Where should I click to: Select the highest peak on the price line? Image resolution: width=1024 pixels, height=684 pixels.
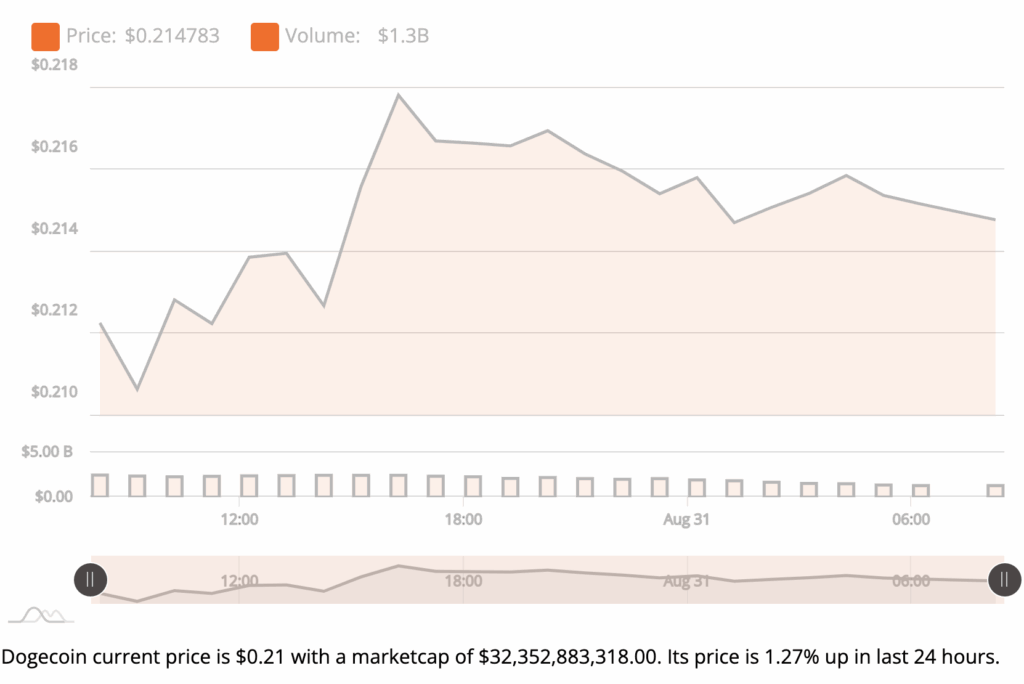click(398, 95)
